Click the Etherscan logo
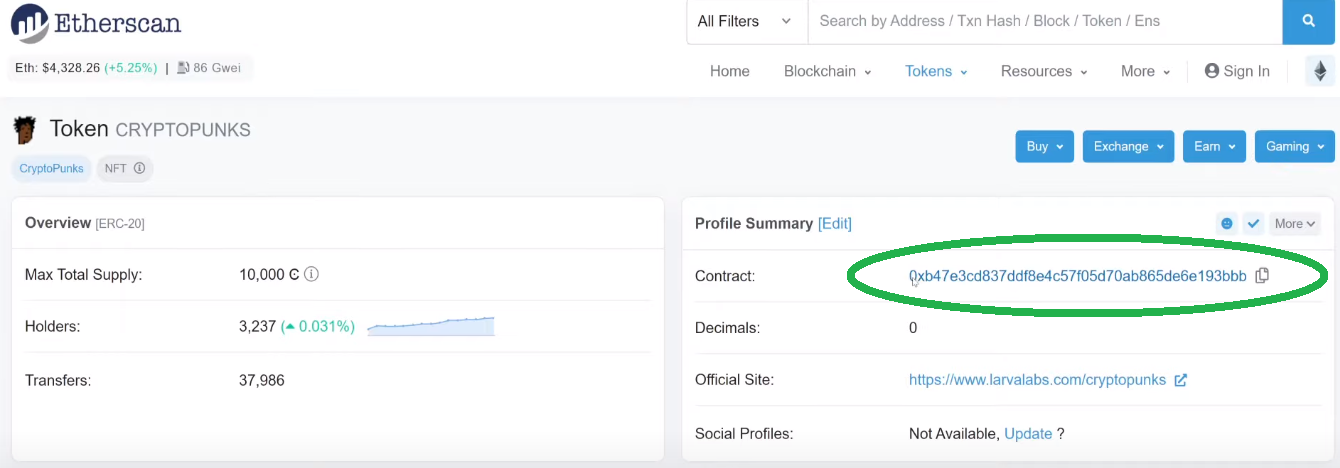 96,22
